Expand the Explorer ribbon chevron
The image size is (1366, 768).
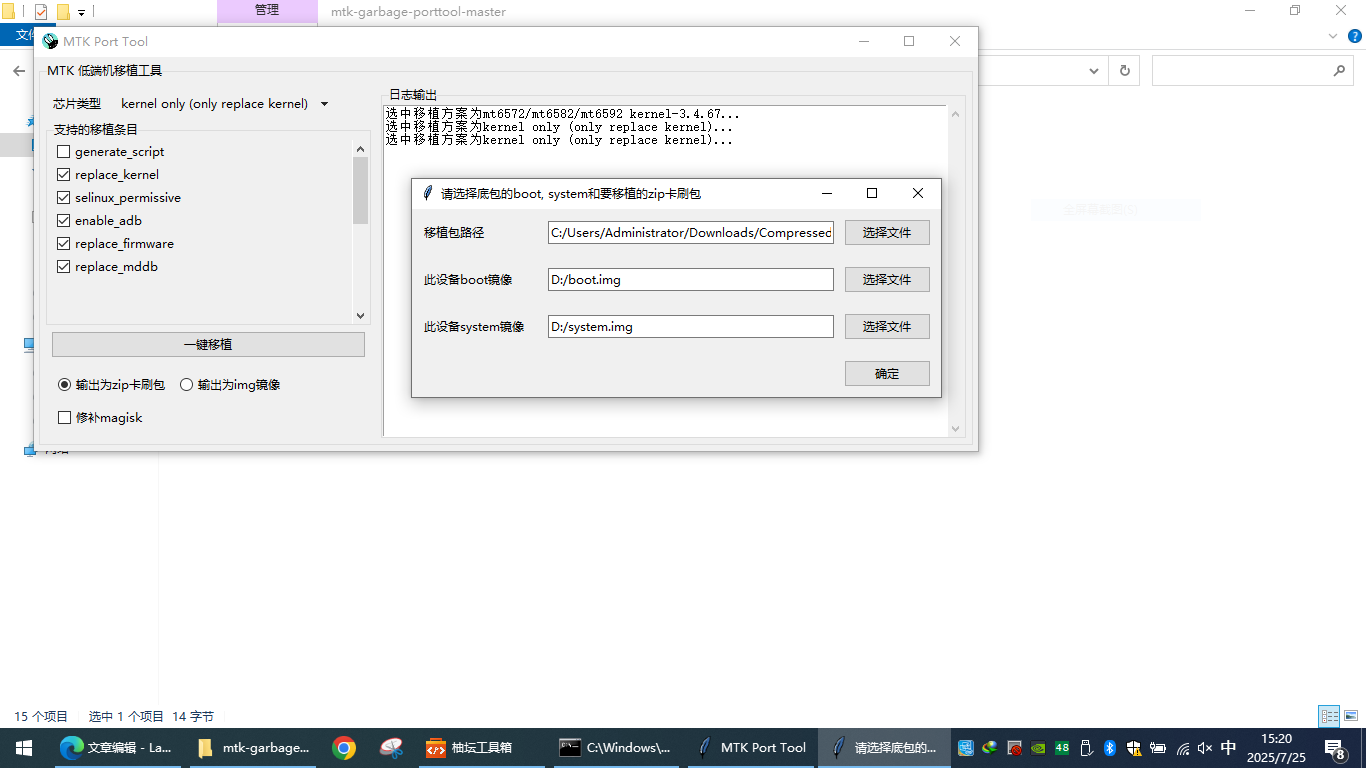click(x=1331, y=36)
